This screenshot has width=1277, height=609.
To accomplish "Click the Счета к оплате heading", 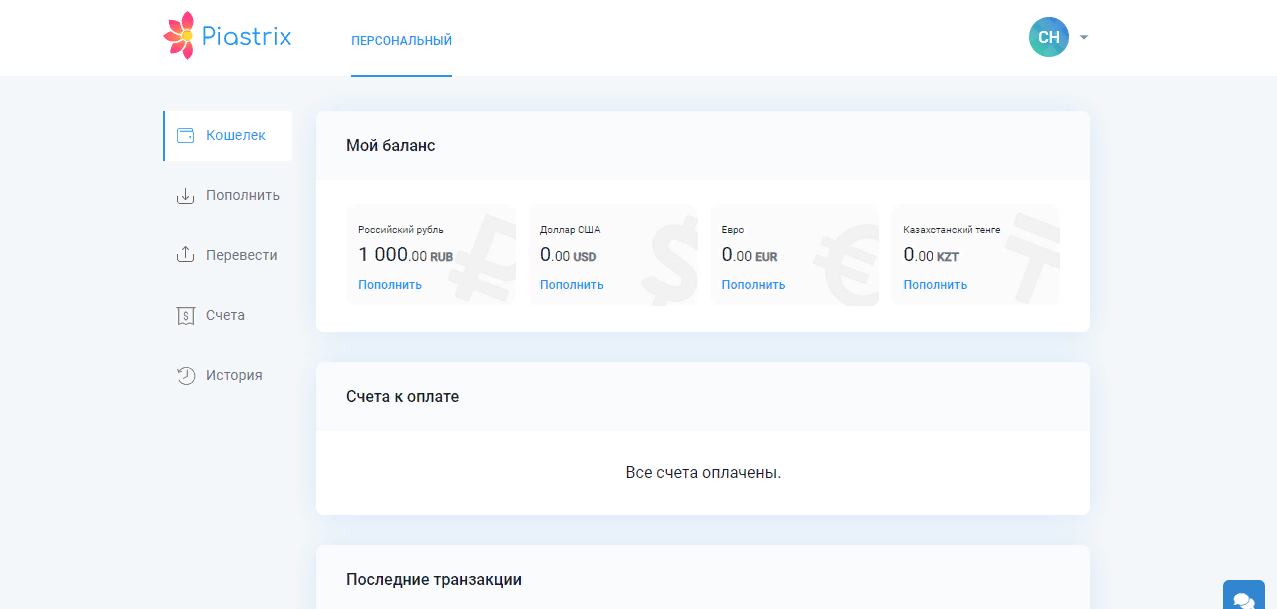I will pyautogui.click(x=403, y=397).
